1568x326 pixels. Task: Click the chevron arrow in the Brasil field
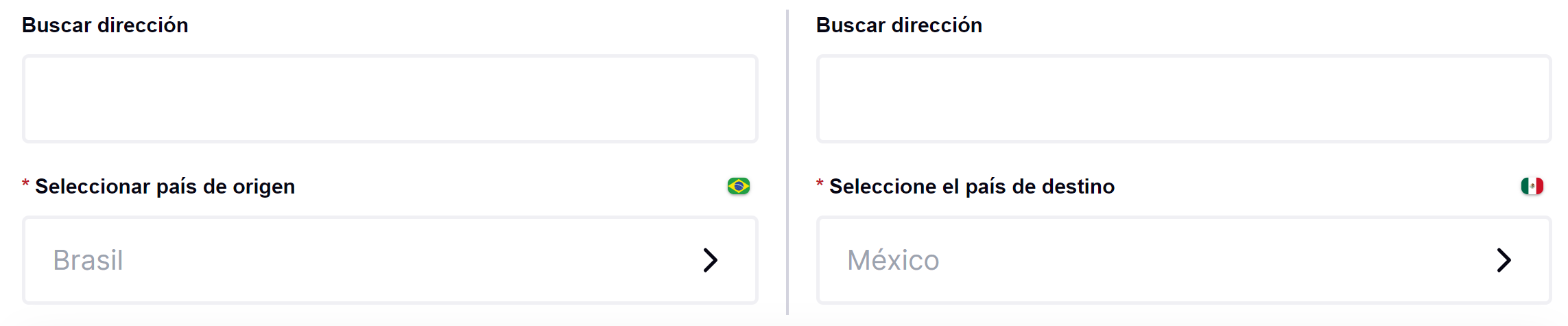tap(710, 260)
